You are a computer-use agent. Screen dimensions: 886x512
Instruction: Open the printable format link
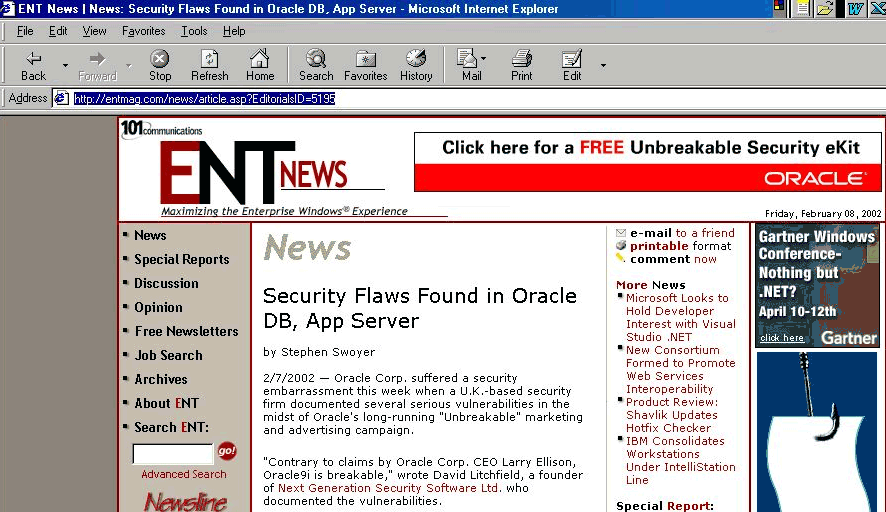point(680,246)
